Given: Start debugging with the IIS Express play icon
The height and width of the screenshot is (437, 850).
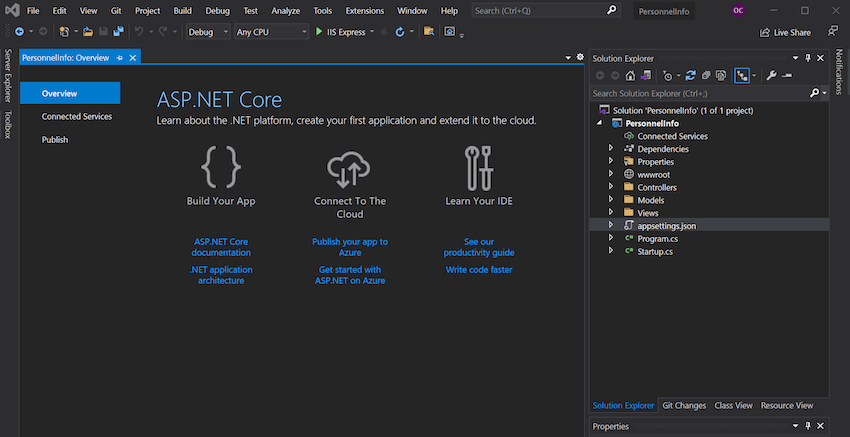Looking at the screenshot, I should coord(319,32).
